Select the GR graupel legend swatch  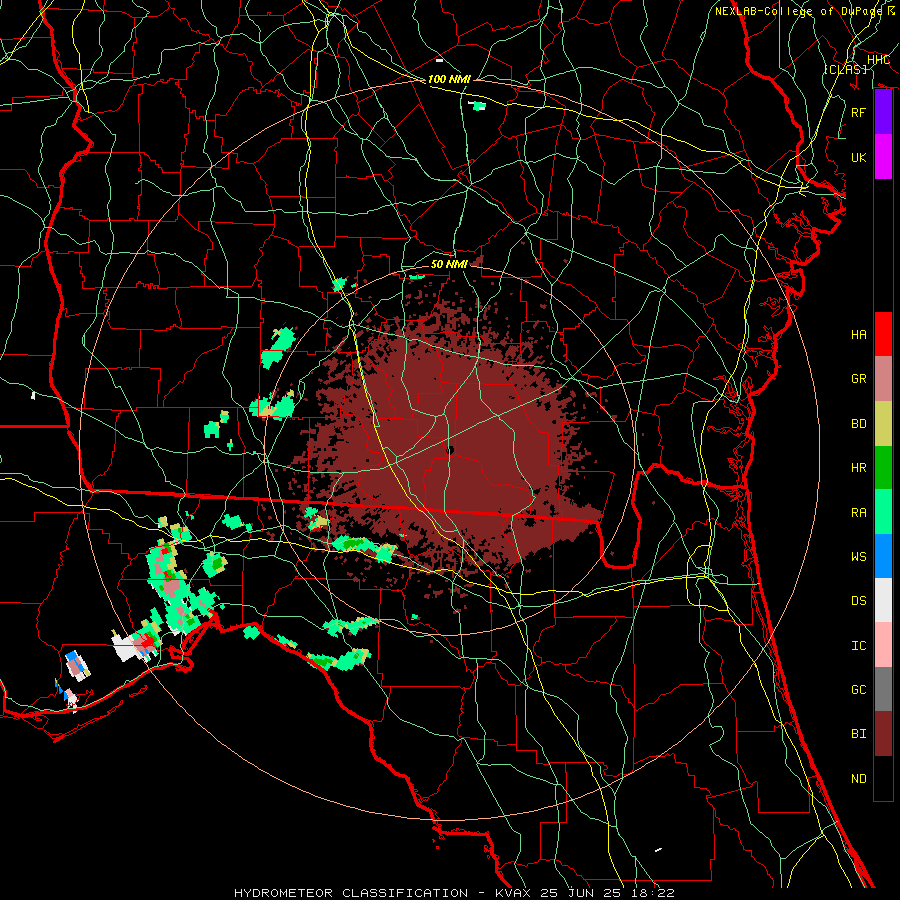pyautogui.click(x=883, y=379)
